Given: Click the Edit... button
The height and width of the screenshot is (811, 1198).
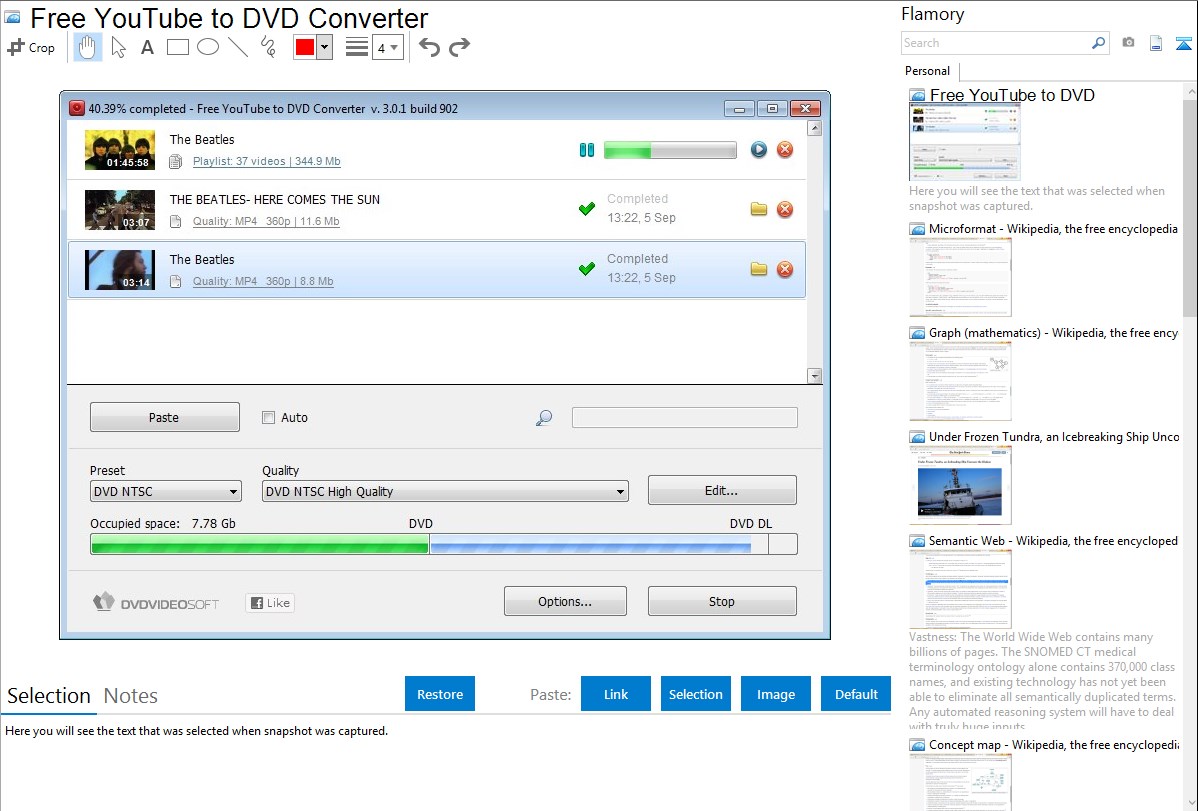Looking at the screenshot, I should 722,491.
